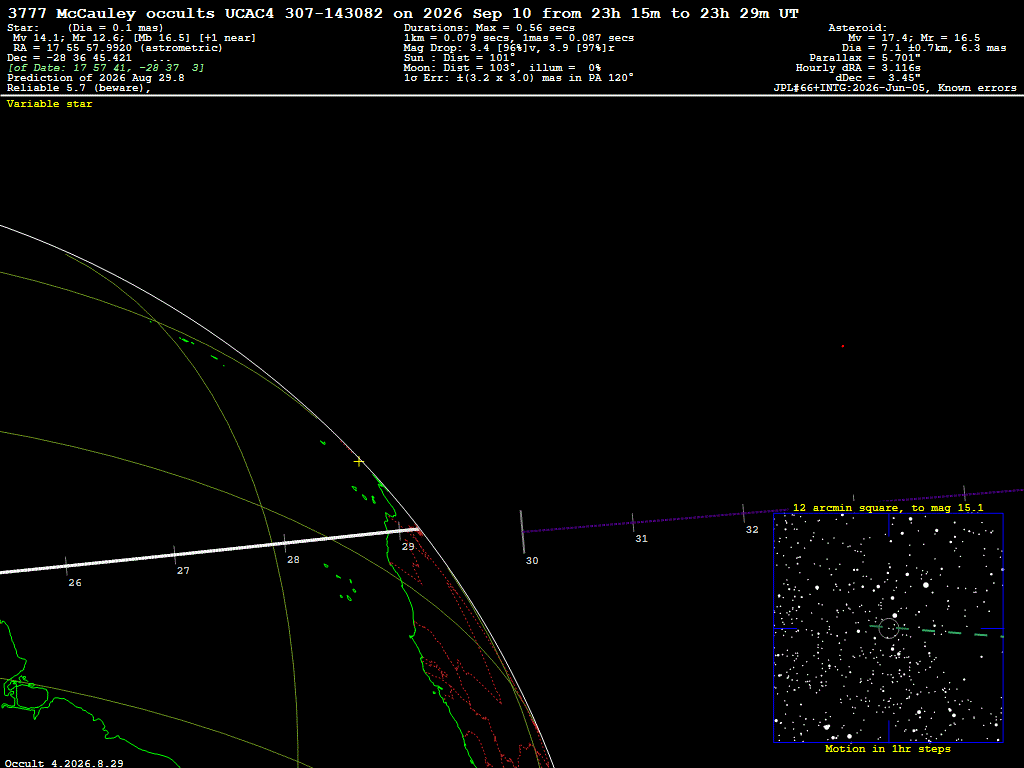Select the target star circle in the star chart
1024x768 pixels.
(x=888, y=628)
